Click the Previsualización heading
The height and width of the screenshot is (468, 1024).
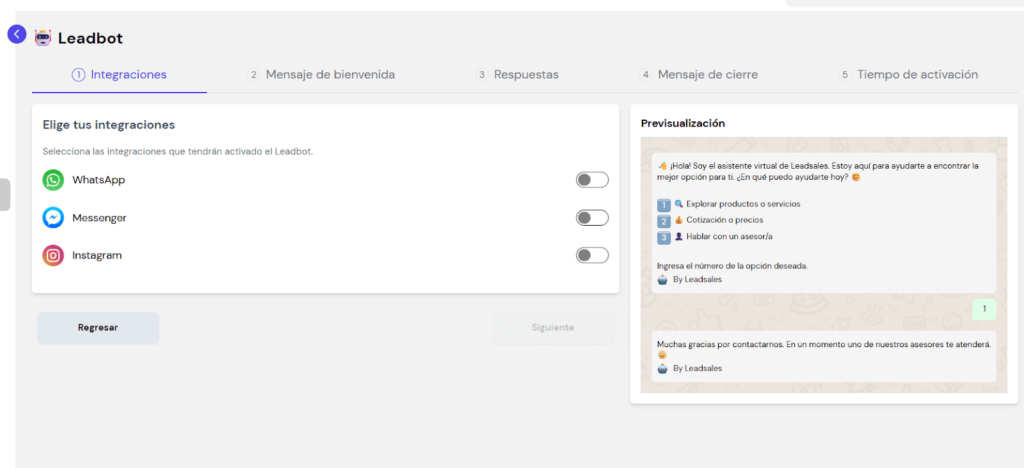pyautogui.click(x=683, y=123)
